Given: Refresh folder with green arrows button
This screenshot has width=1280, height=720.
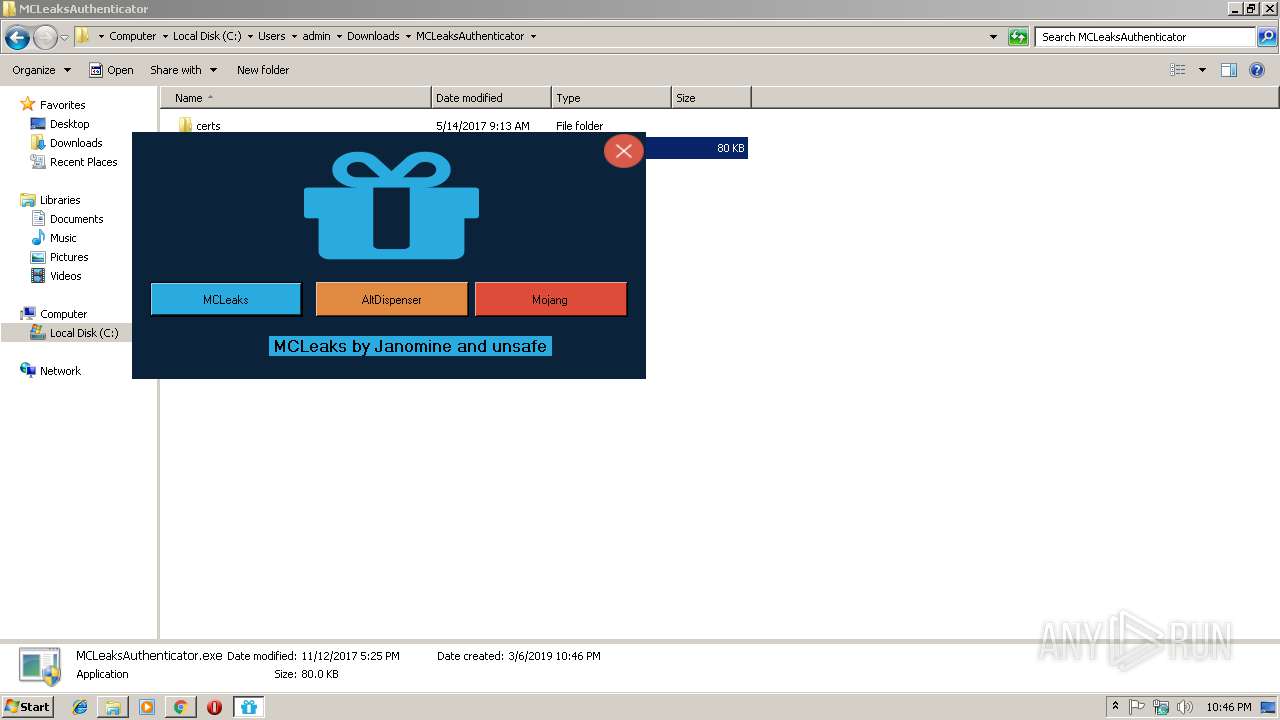Looking at the screenshot, I should 1018,37.
